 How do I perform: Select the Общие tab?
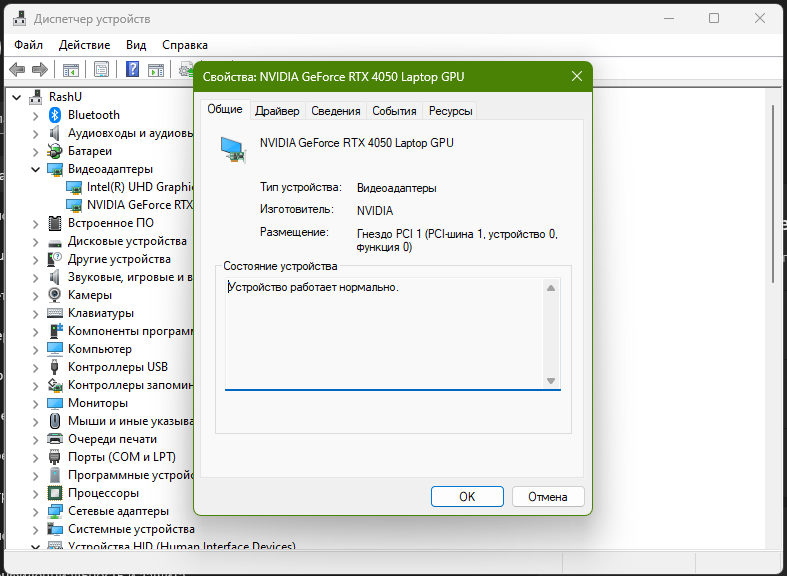(225, 109)
